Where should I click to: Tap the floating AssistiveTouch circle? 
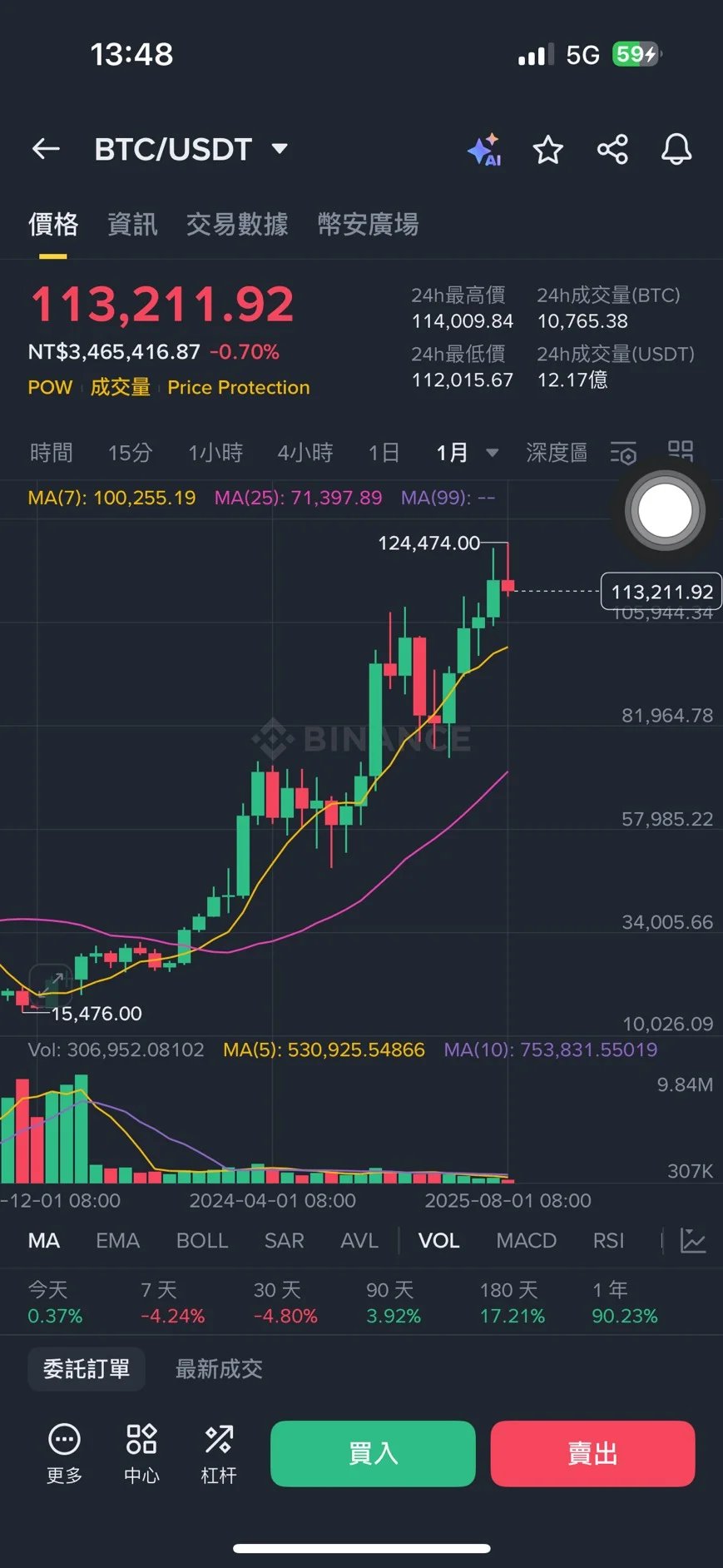point(664,510)
